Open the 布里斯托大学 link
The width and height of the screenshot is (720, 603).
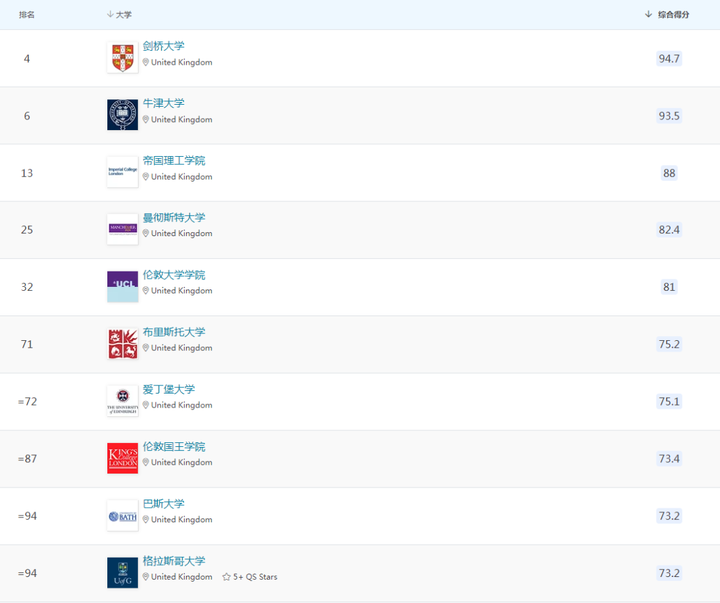(174, 332)
